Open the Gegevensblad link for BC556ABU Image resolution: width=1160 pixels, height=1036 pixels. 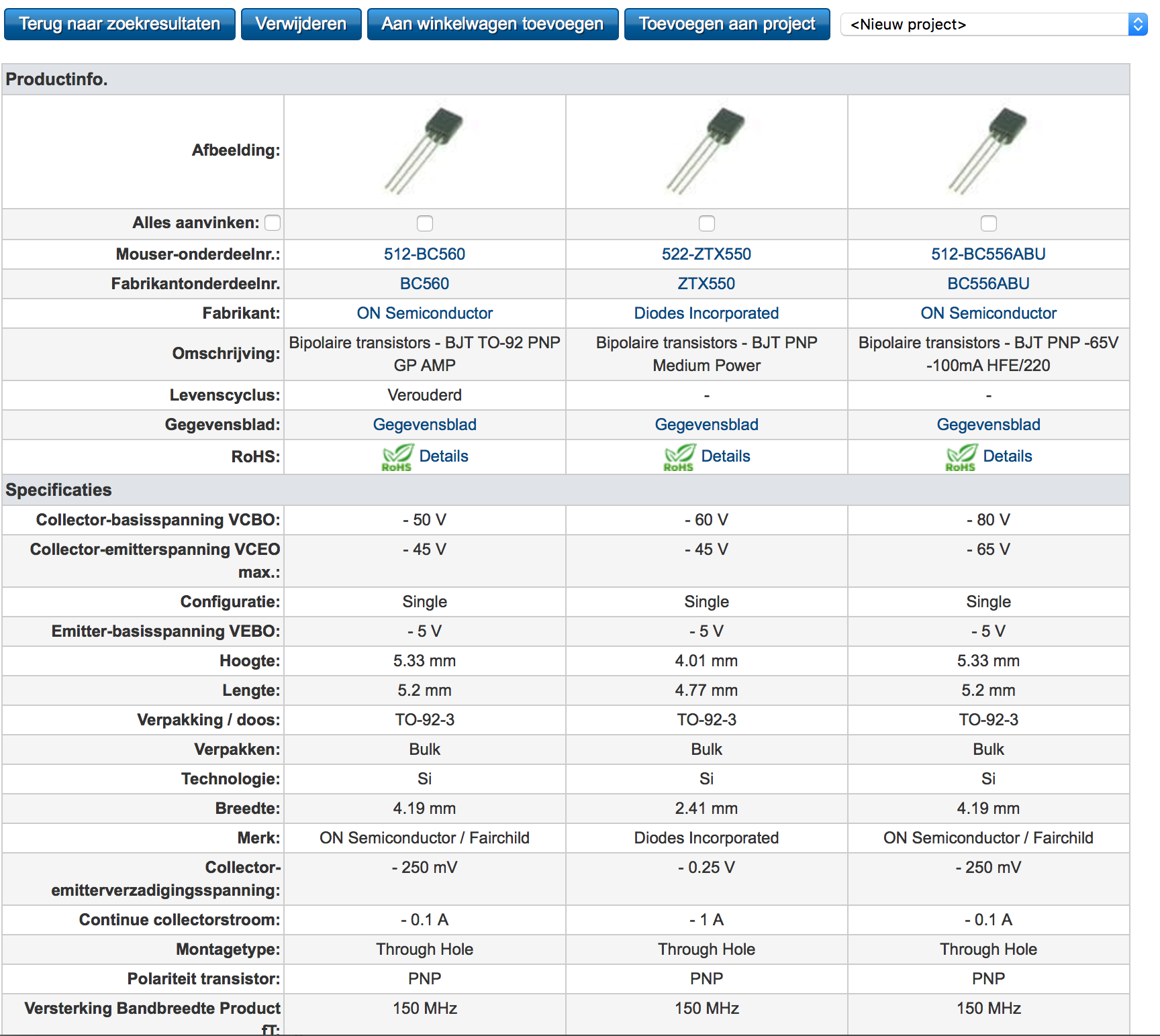point(988,425)
